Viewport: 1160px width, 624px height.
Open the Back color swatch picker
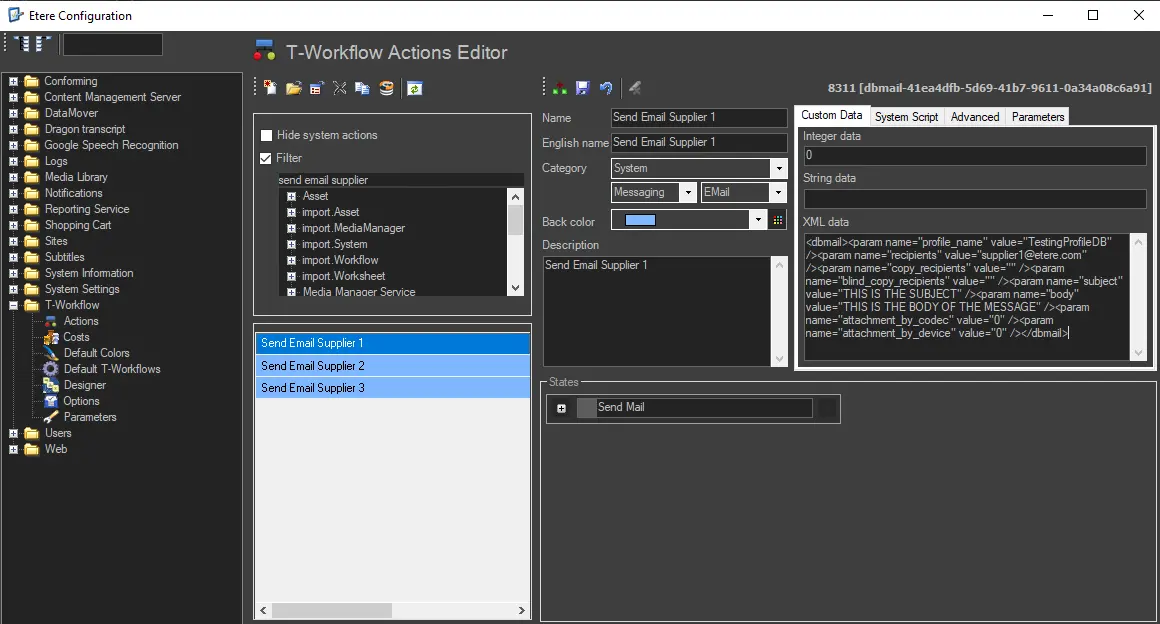779,221
